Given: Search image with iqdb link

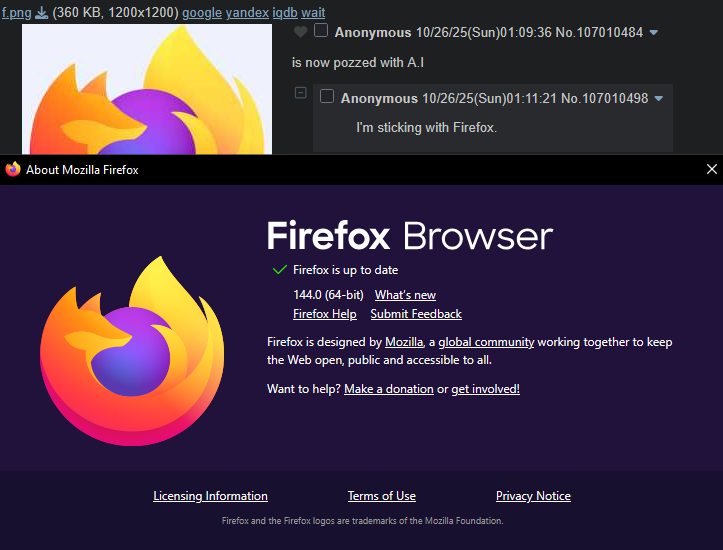Looking at the screenshot, I should click(285, 12).
